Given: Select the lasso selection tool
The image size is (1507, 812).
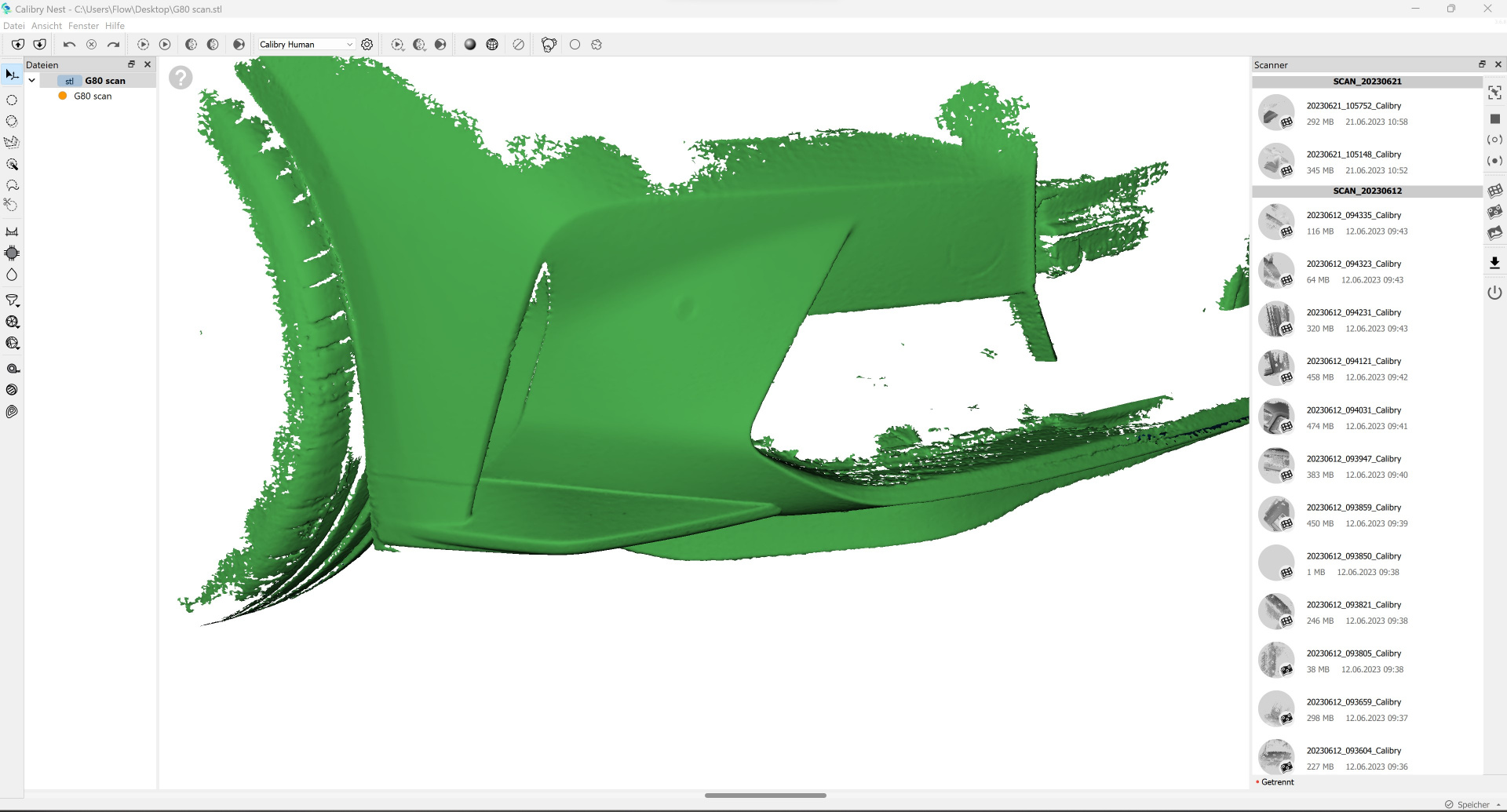Looking at the screenshot, I should point(12,186).
